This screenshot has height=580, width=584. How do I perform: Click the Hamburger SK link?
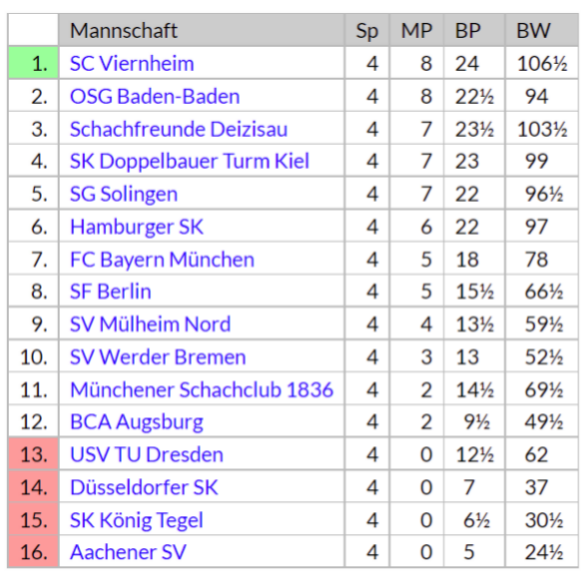click(137, 226)
